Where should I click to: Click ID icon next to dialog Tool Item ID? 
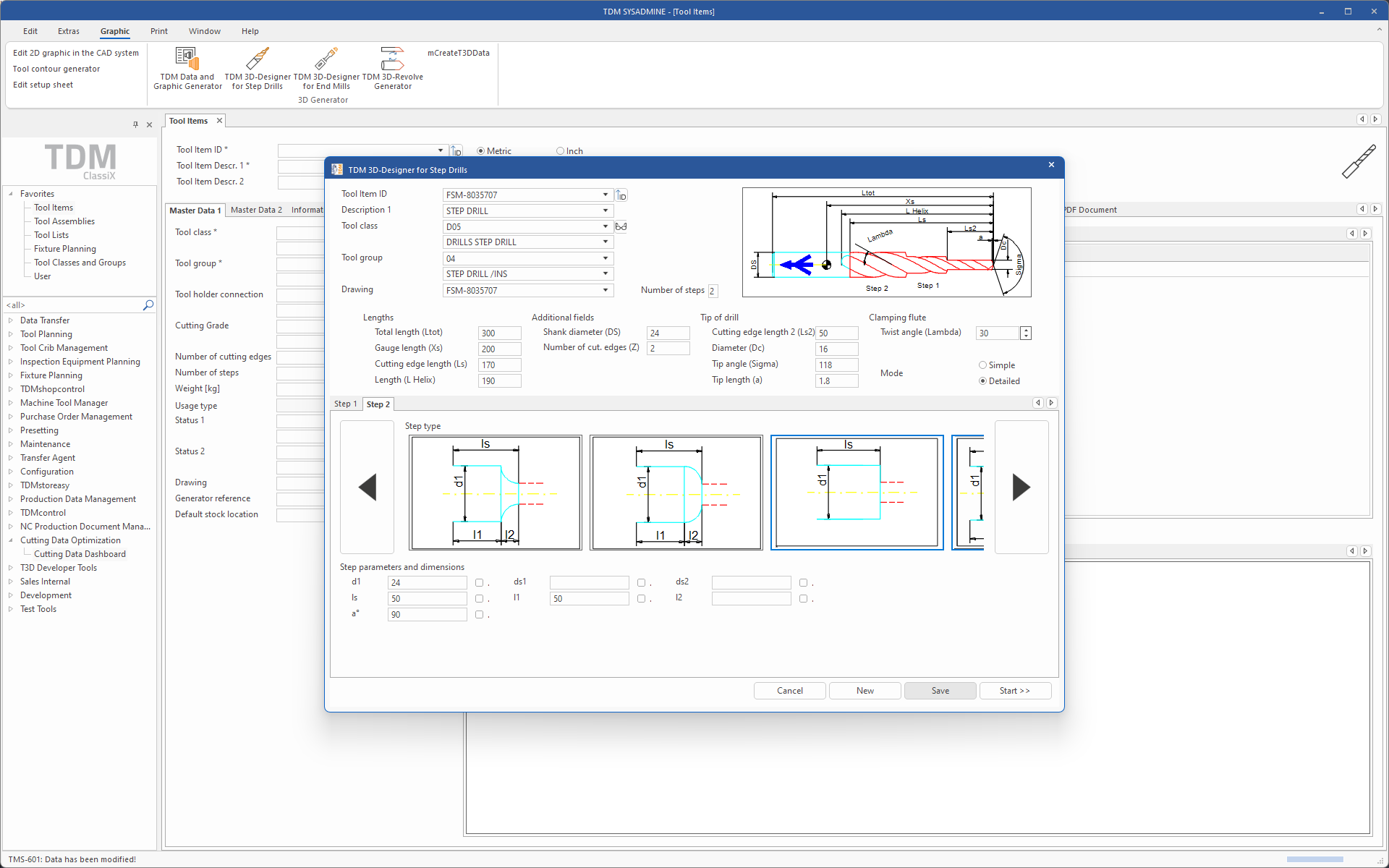pyautogui.click(x=621, y=195)
